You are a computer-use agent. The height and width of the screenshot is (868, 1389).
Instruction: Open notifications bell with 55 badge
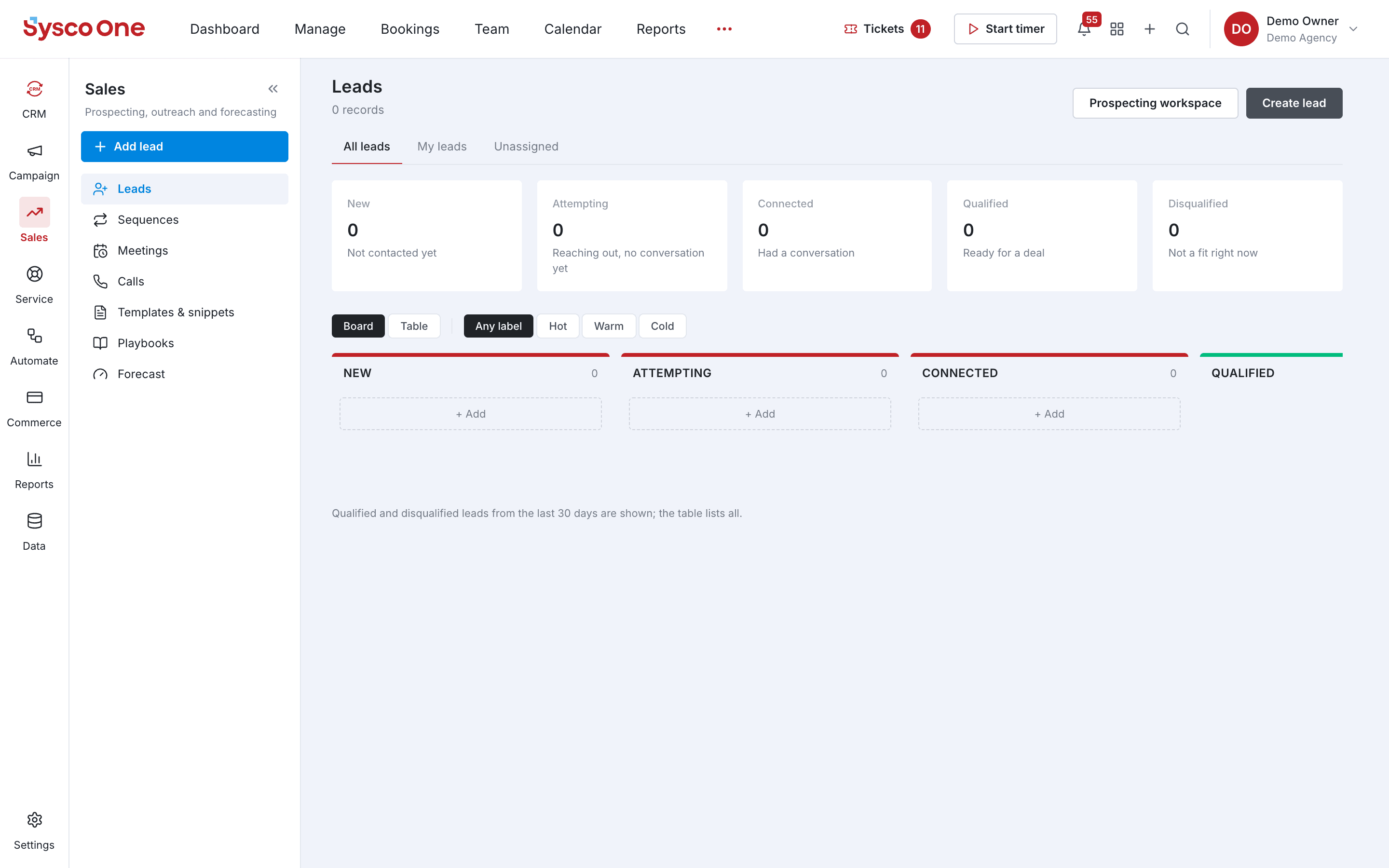1084,29
